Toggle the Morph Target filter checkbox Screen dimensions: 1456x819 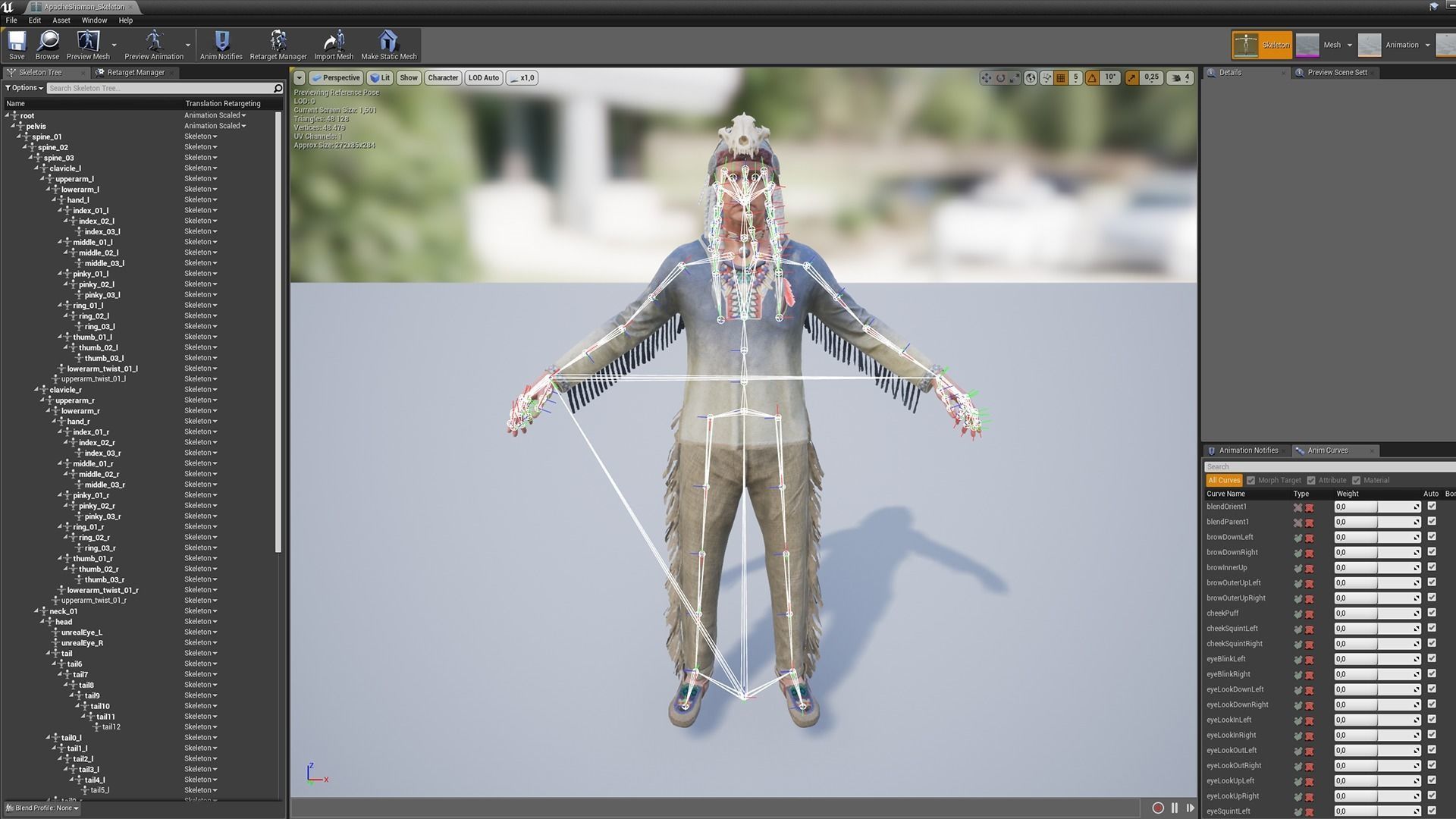pyautogui.click(x=1251, y=480)
